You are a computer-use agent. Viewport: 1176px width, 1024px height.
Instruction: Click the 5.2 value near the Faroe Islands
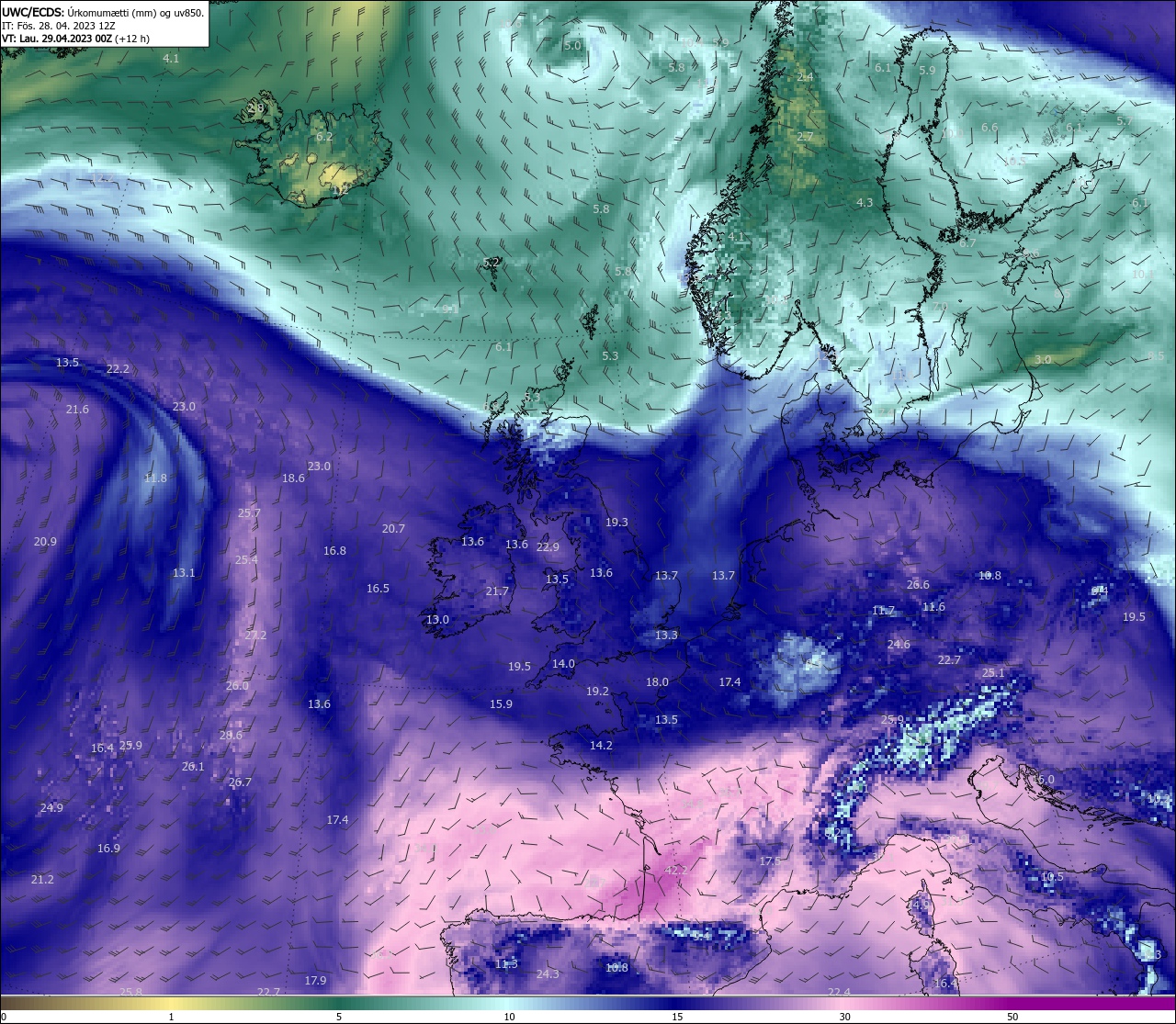point(491,262)
